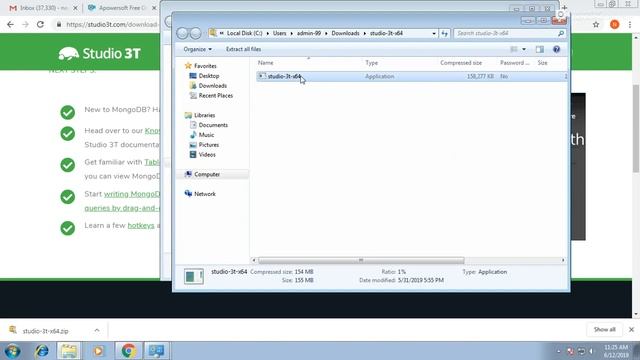Sort by the Name column header
Screen dimensions: 640x360
click(266, 63)
